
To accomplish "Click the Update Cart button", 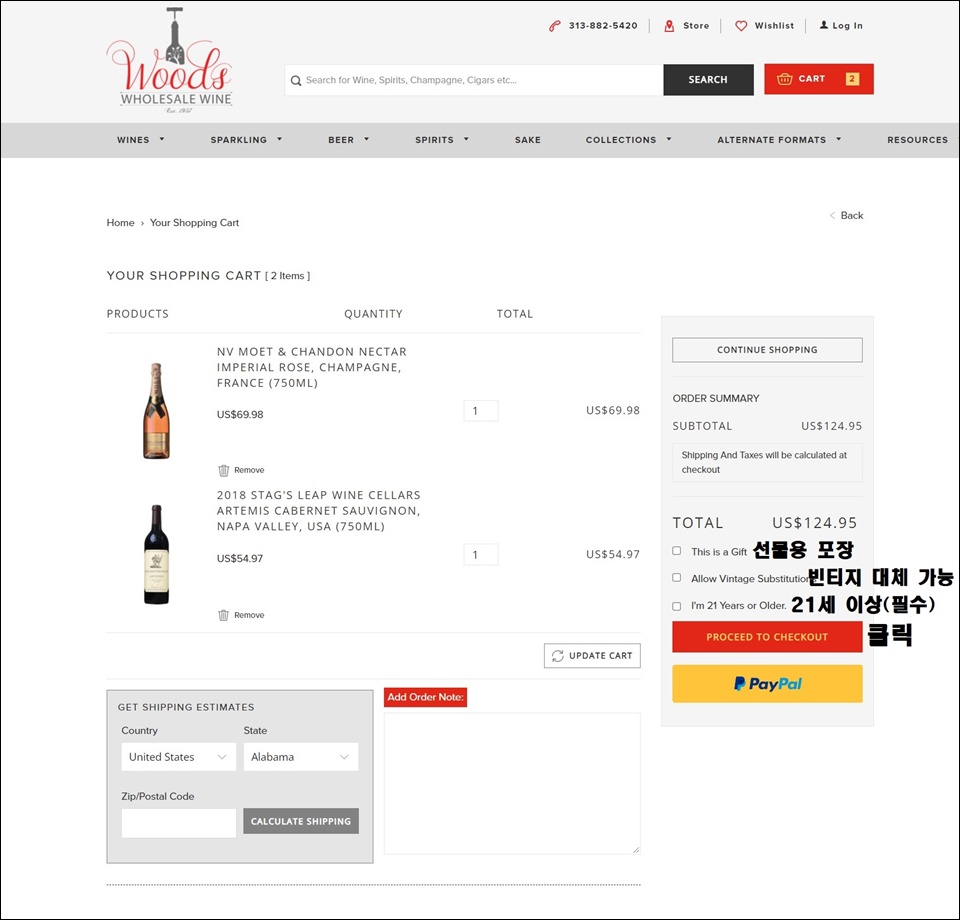I will click(x=592, y=656).
